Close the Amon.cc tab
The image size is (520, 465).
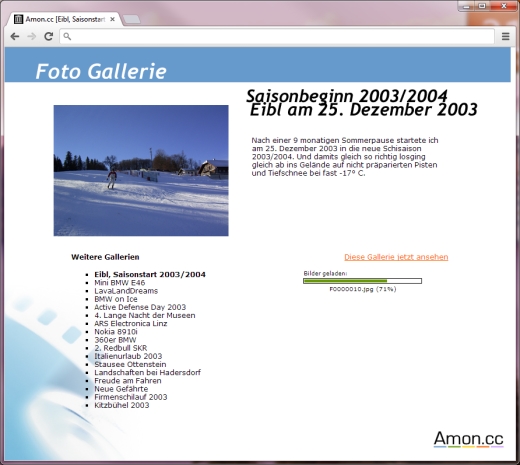tap(112, 19)
